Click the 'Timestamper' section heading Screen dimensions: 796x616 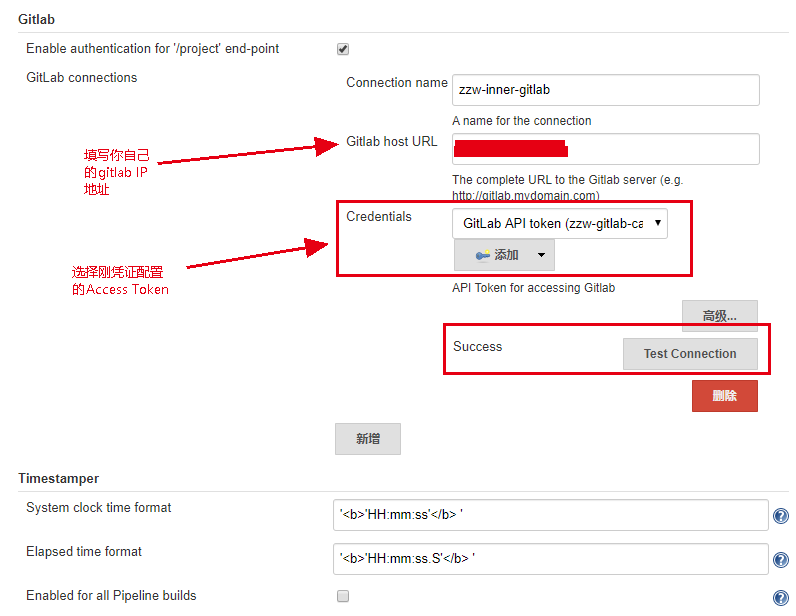(58, 478)
